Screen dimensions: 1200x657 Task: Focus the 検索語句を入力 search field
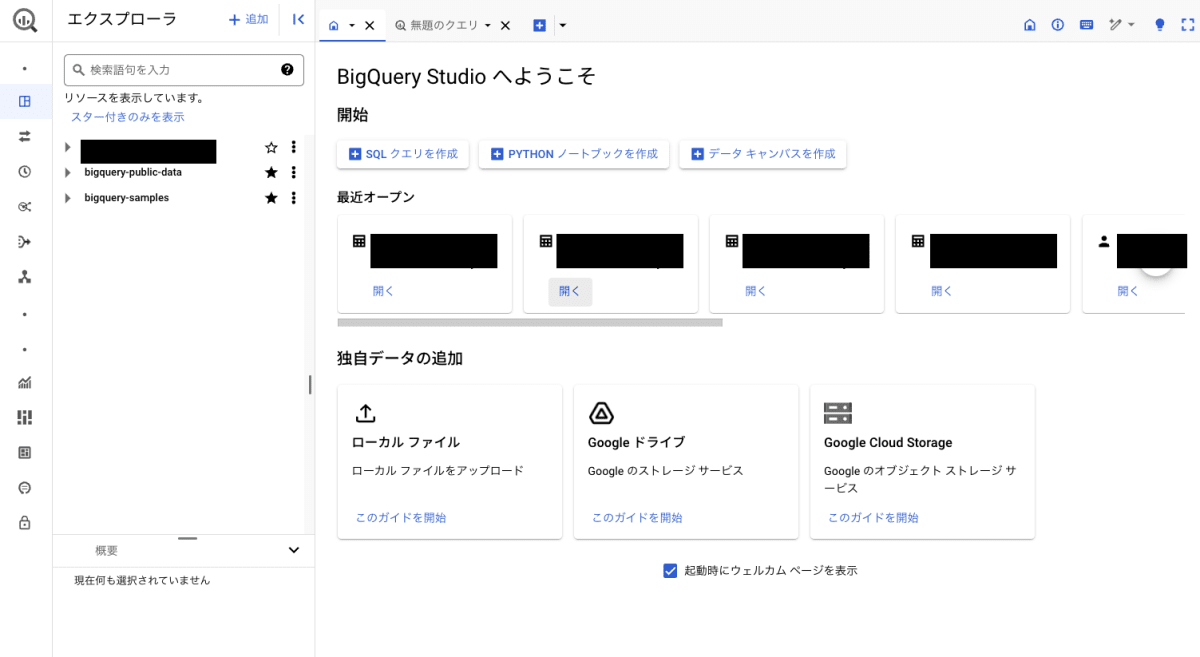(x=184, y=70)
